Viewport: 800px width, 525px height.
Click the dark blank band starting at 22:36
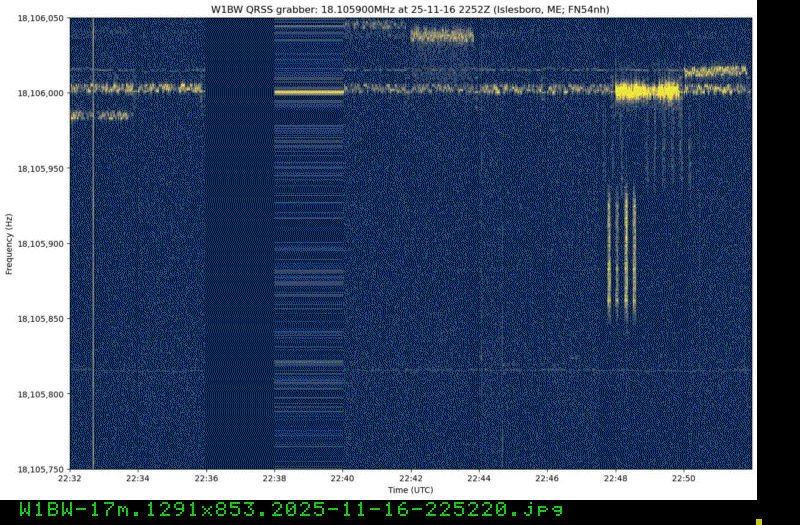(239, 250)
